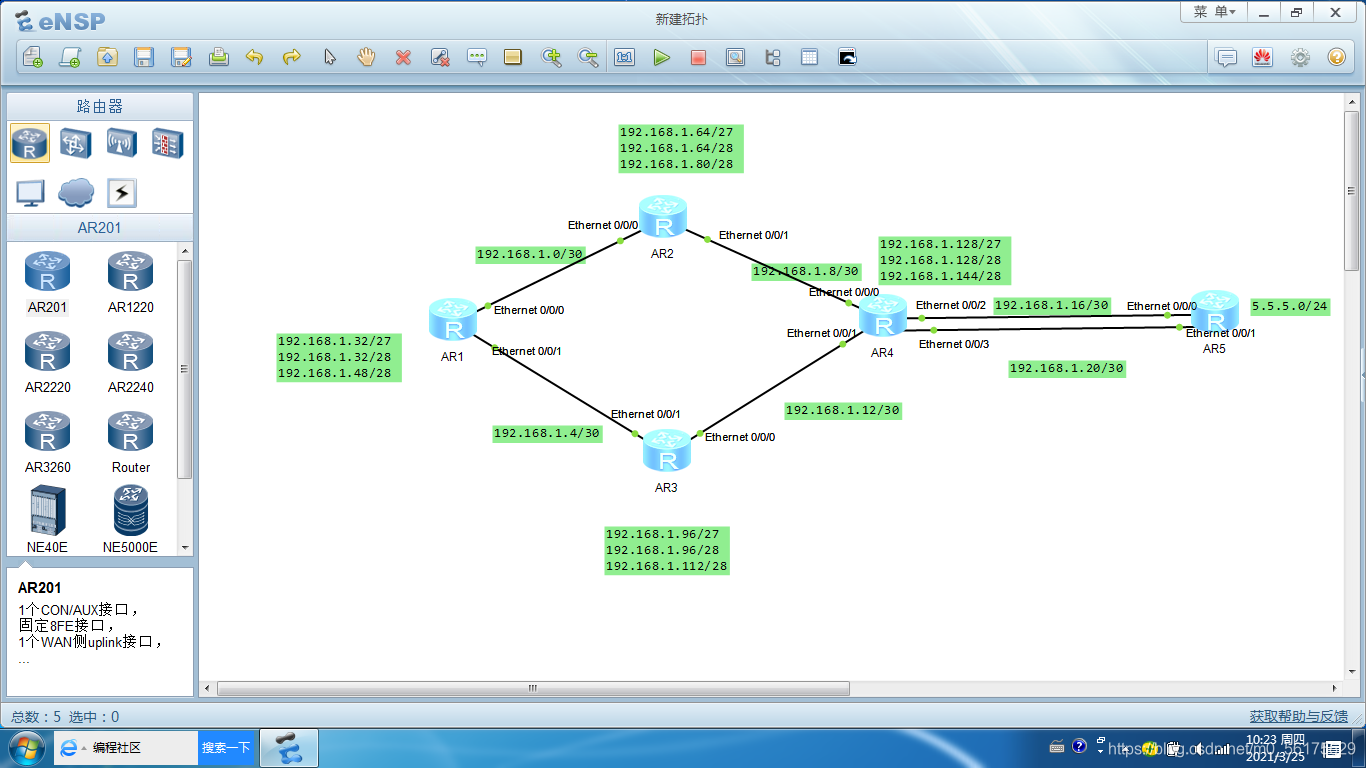Select the arrow pointer tool
This screenshot has height=768, width=1366.
pos(329,57)
